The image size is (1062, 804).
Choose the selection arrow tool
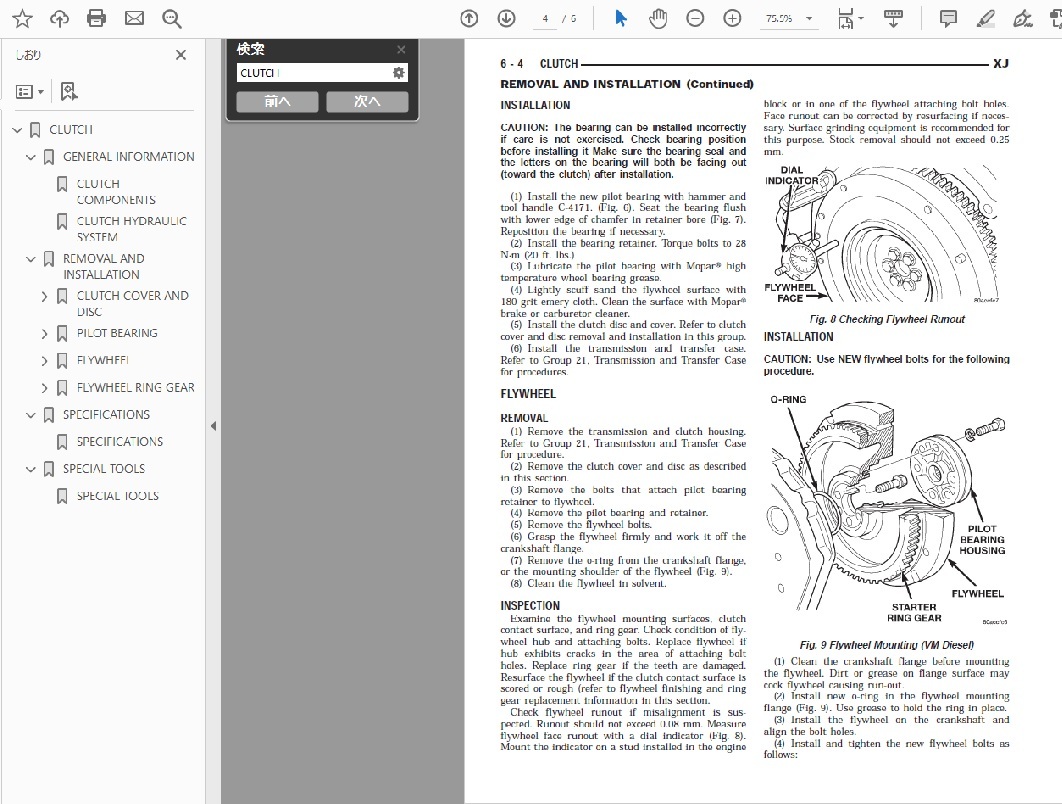pos(620,18)
